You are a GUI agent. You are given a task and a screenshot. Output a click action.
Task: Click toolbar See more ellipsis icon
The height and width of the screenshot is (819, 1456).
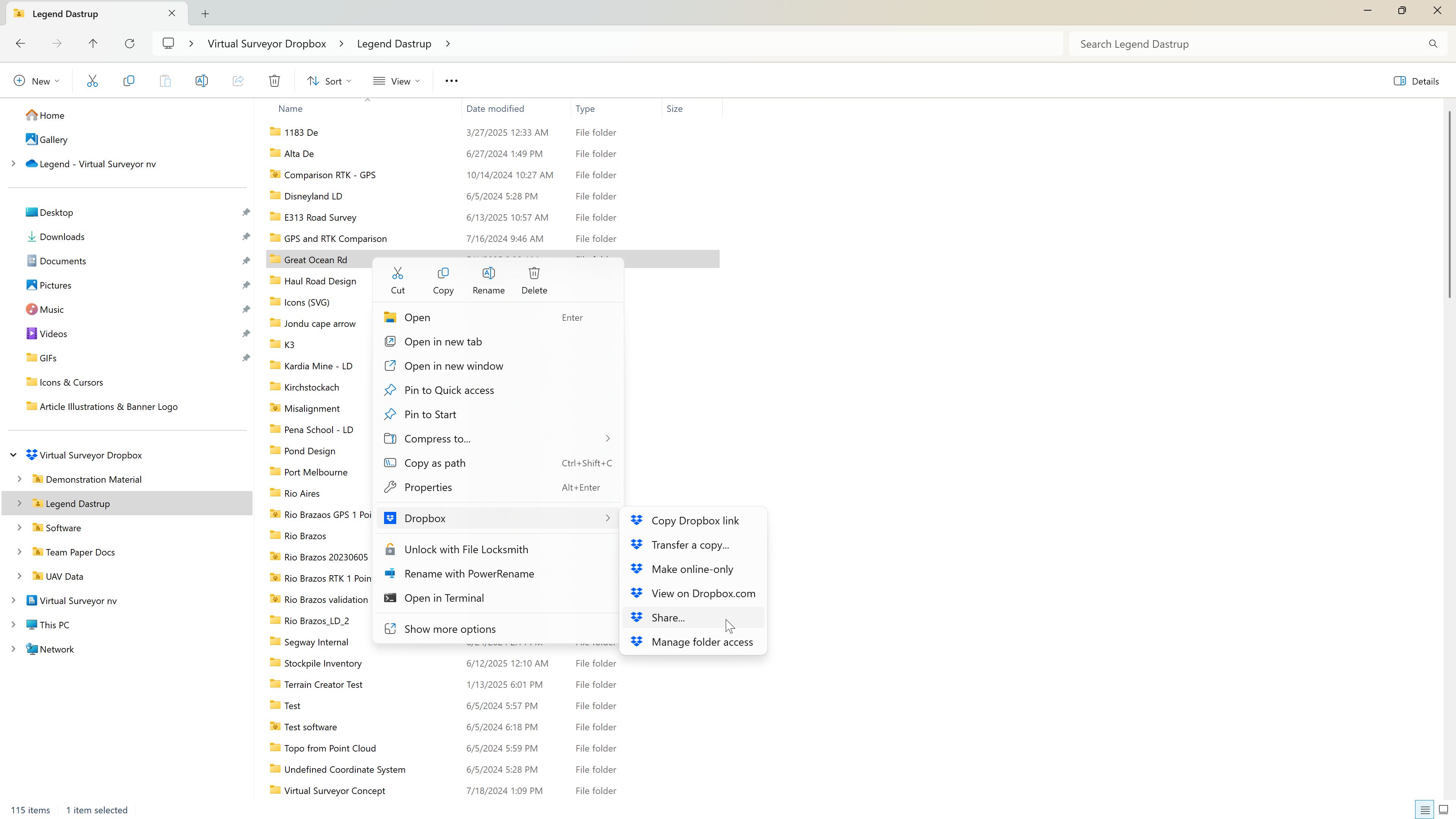tap(451, 81)
